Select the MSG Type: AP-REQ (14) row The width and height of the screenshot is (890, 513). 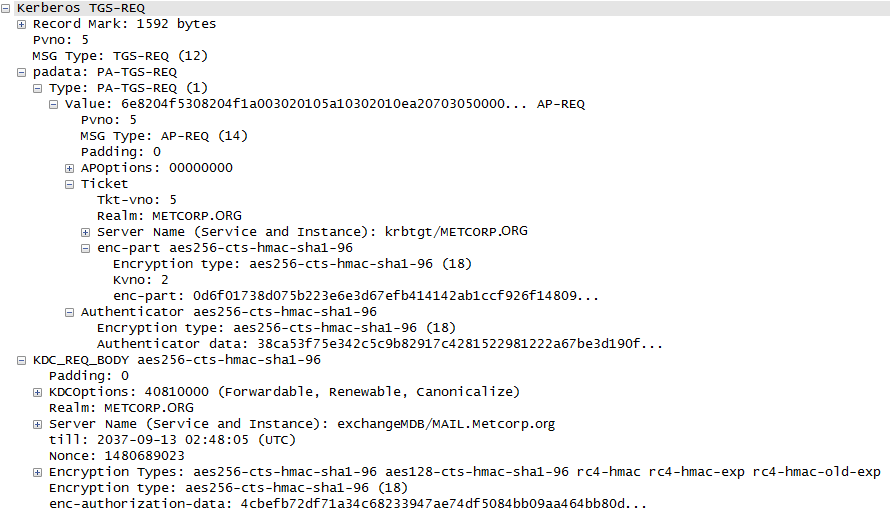[163, 136]
